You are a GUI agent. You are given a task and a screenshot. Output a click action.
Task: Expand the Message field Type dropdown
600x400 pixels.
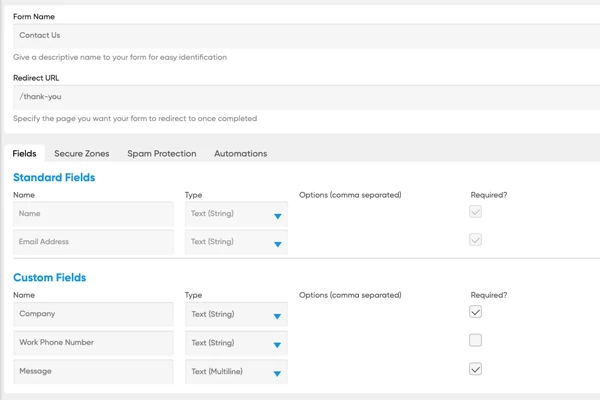(x=236, y=372)
